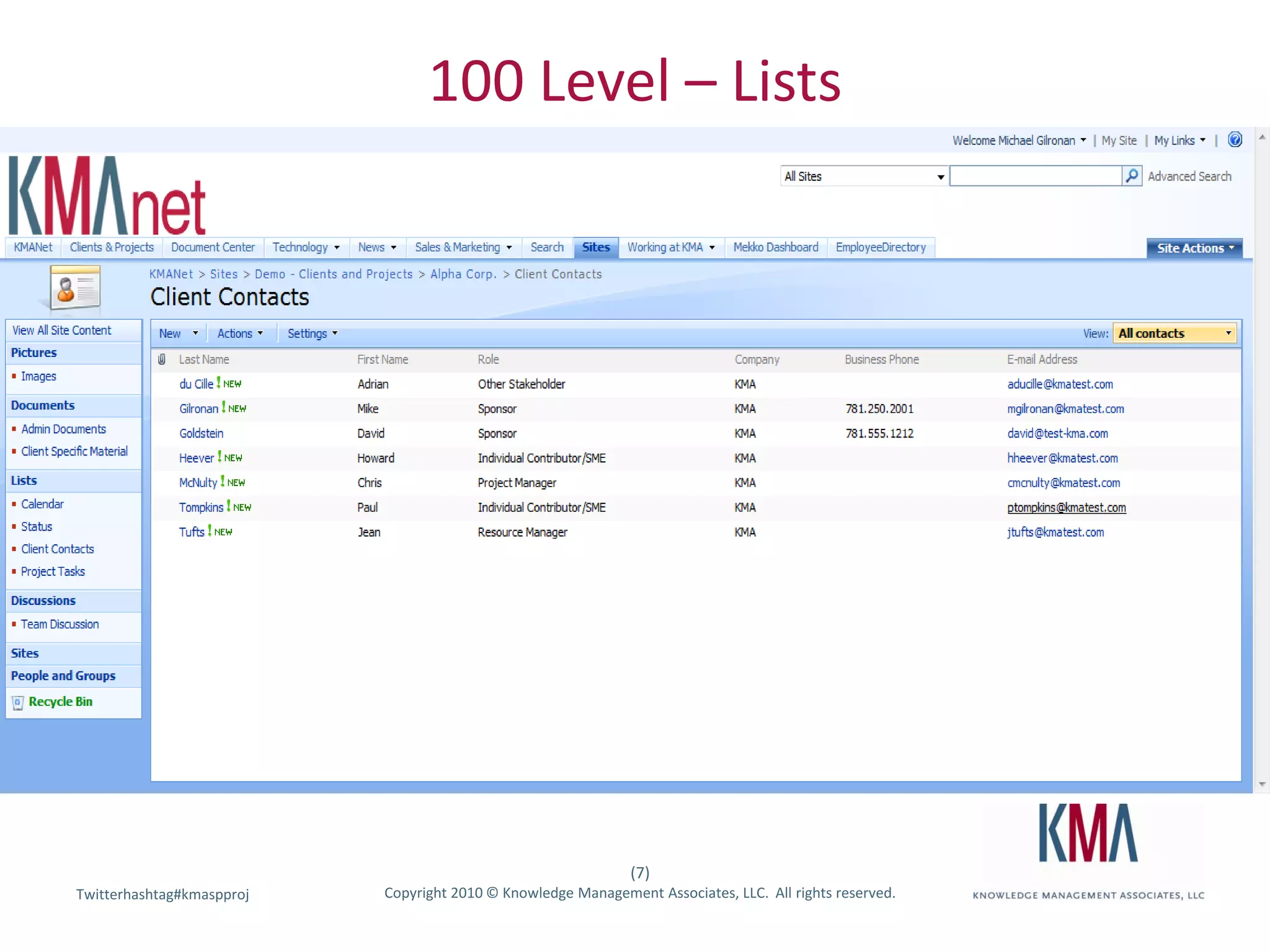Open the Document Center tab
1270x952 pixels.
click(213, 247)
